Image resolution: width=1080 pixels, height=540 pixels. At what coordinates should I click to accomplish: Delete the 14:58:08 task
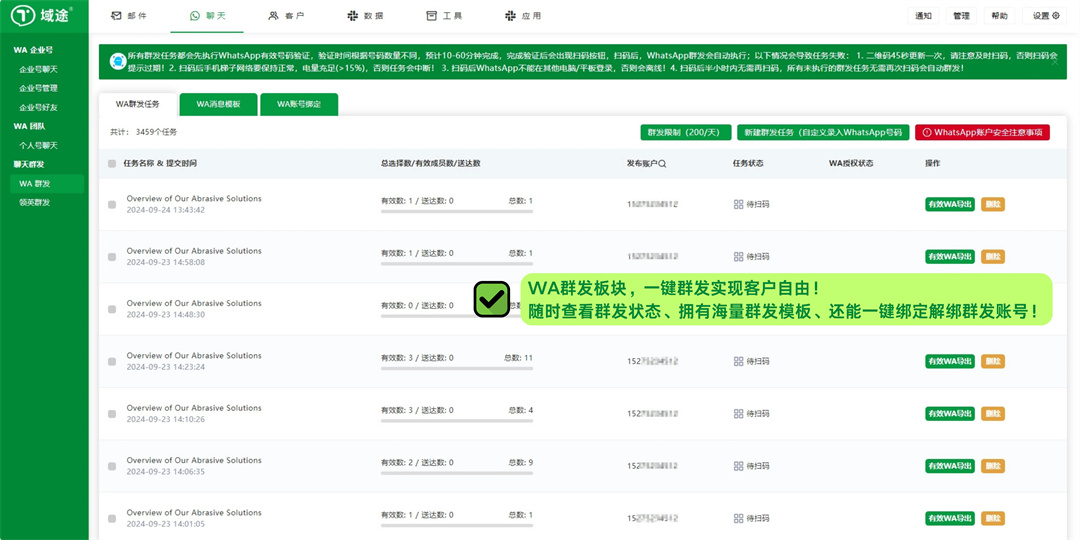point(993,256)
